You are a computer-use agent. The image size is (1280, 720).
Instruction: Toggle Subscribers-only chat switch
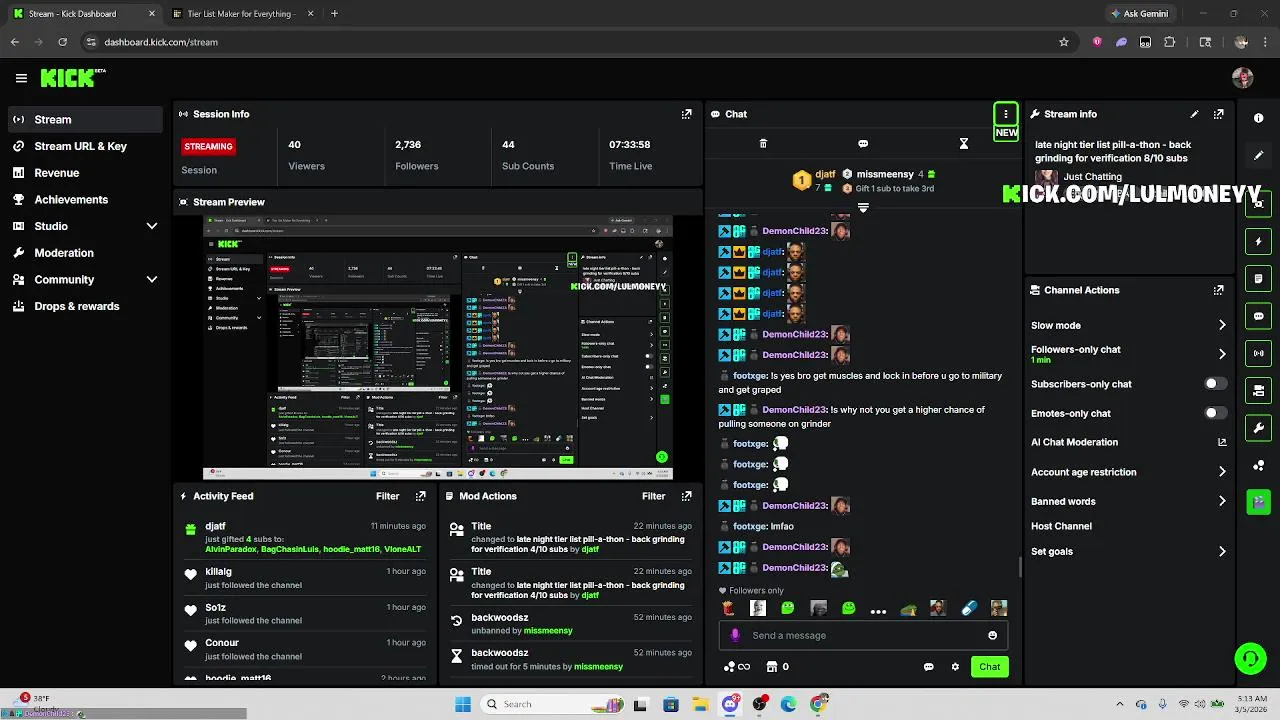(1215, 384)
